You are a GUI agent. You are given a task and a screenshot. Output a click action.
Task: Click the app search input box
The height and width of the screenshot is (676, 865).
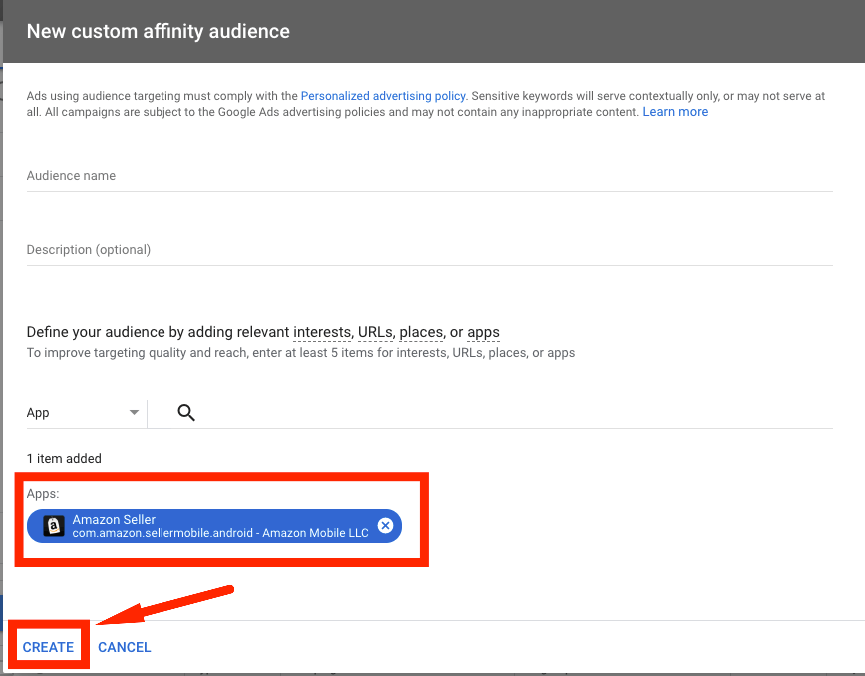[x=510, y=413]
